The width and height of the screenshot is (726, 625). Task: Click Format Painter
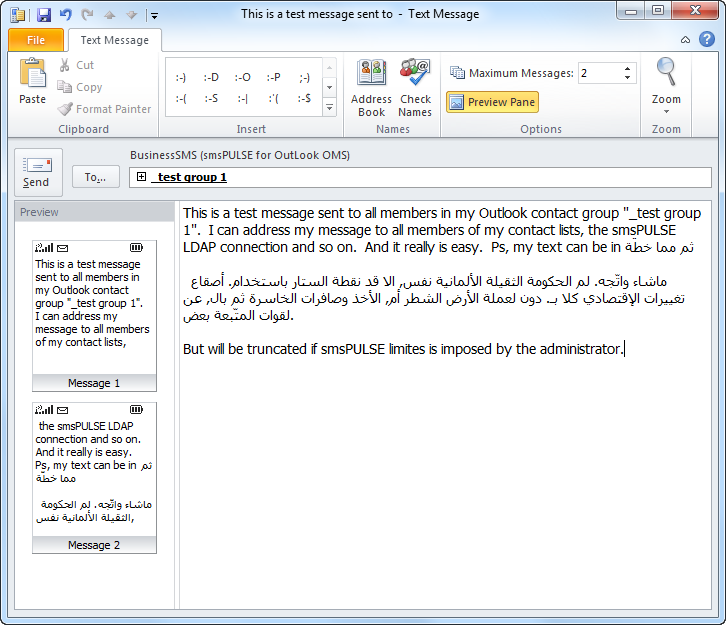pos(104,109)
